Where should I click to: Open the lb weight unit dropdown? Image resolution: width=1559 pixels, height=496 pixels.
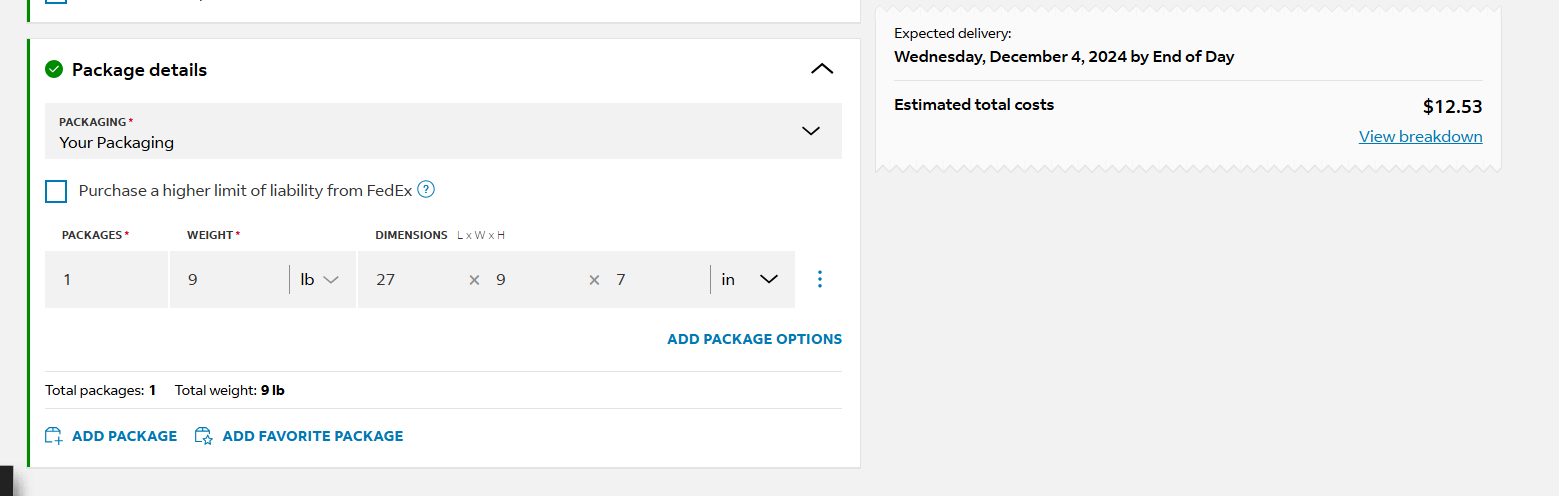point(320,280)
